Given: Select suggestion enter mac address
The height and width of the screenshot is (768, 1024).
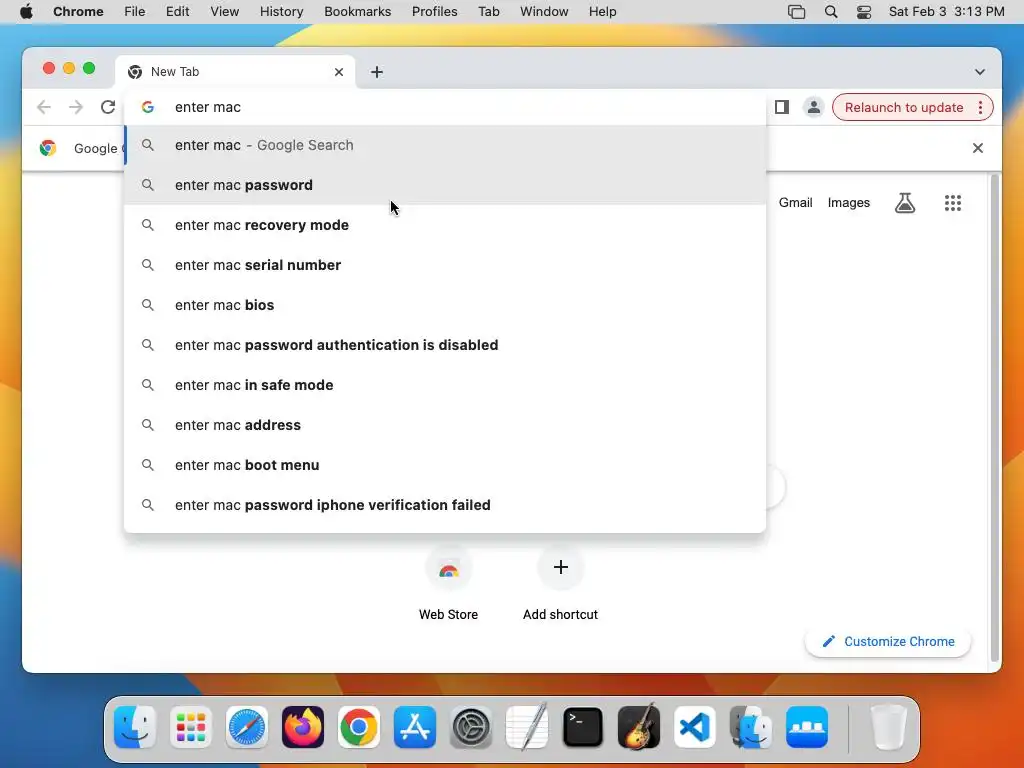Looking at the screenshot, I should pyautogui.click(x=445, y=424).
